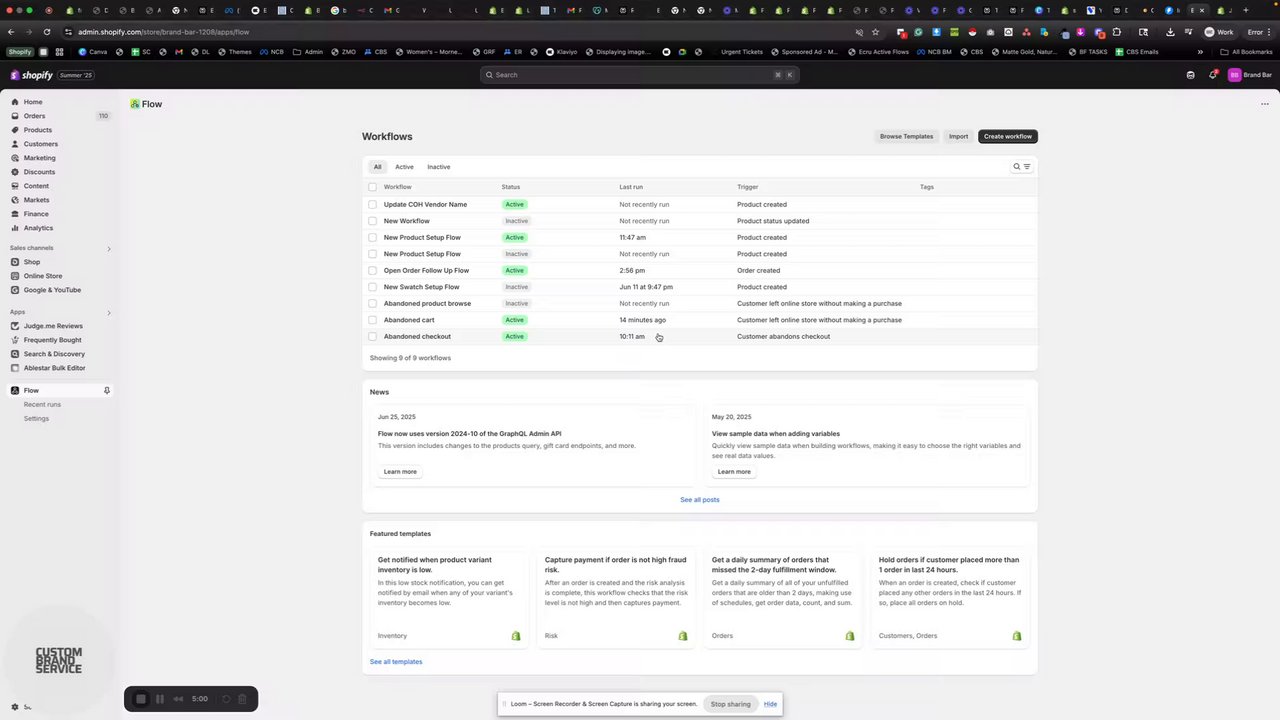Rewind the Loom recording
1280x720 pixels.
click(x=178, y=699)
